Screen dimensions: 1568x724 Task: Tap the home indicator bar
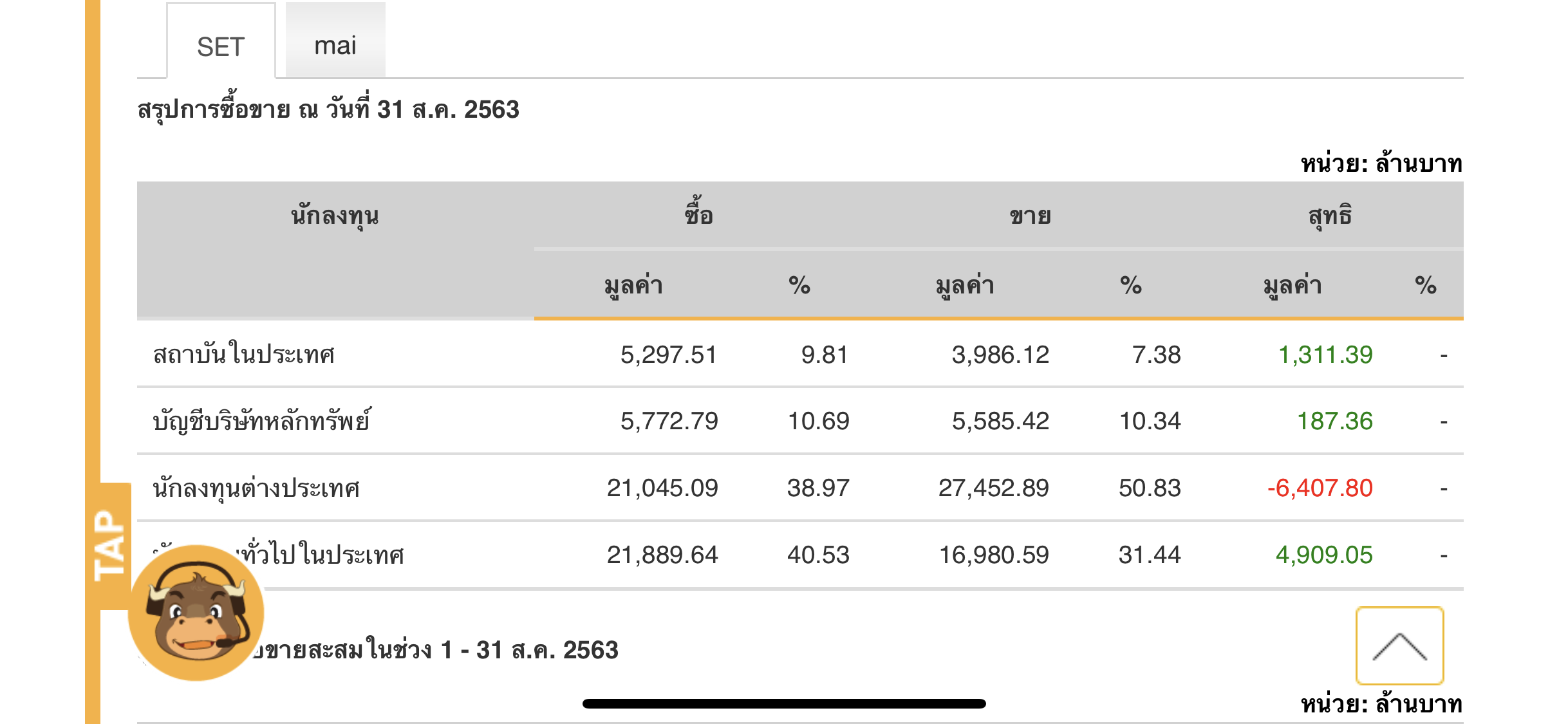pos(783,703)
